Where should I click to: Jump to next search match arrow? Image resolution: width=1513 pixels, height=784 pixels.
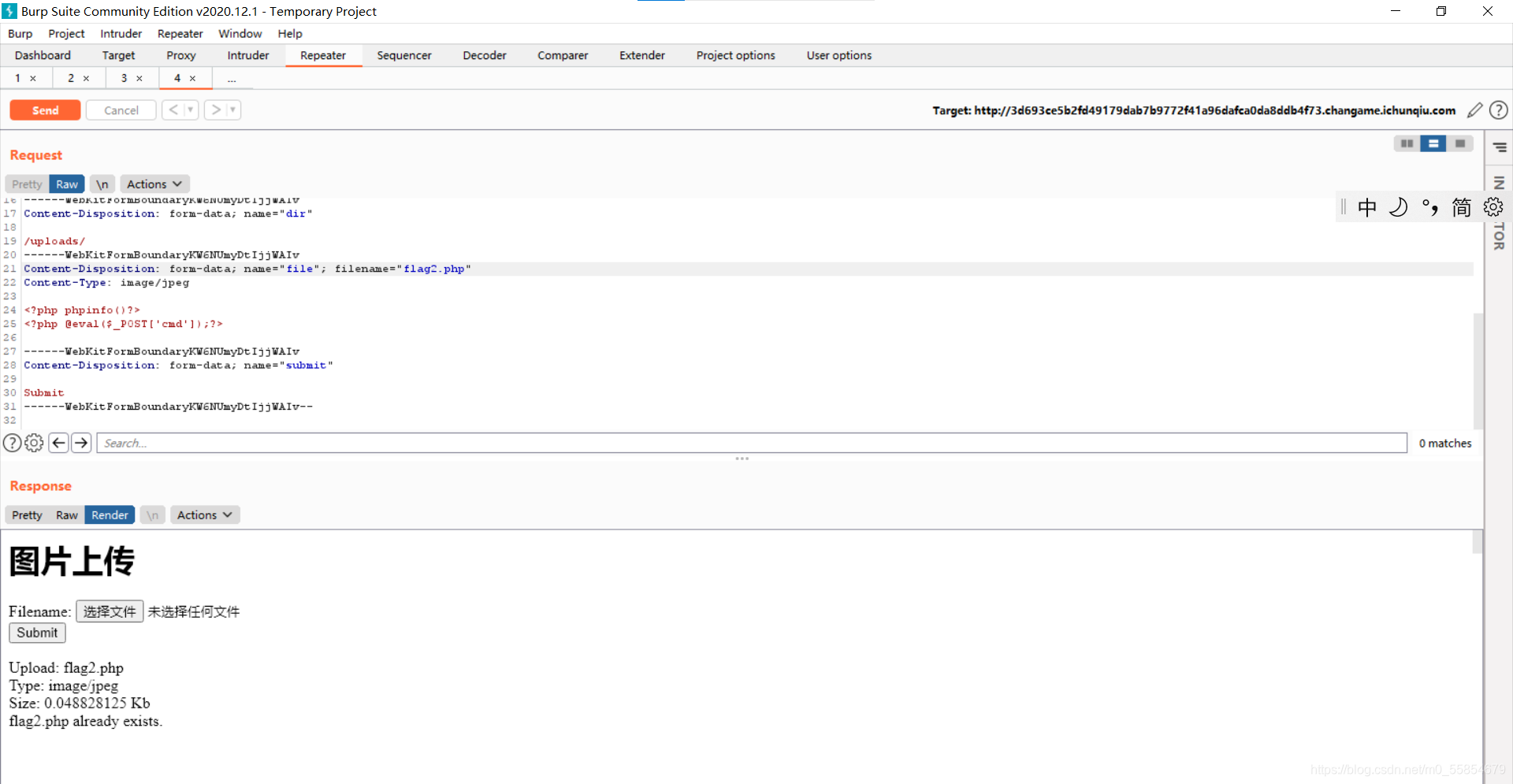pos(81,443)
